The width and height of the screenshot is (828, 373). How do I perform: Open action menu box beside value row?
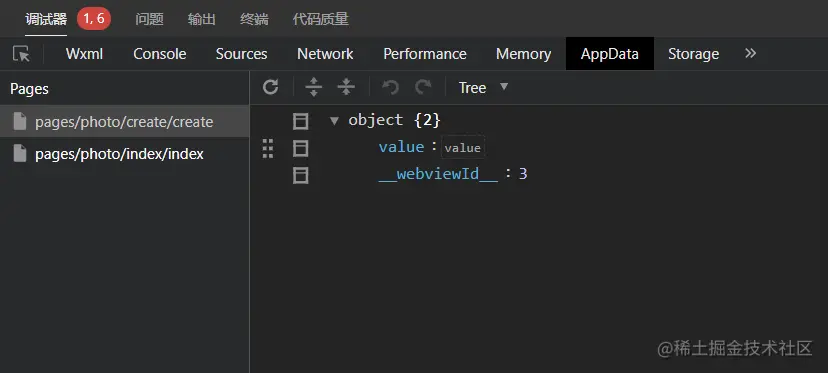click(300, 148)
